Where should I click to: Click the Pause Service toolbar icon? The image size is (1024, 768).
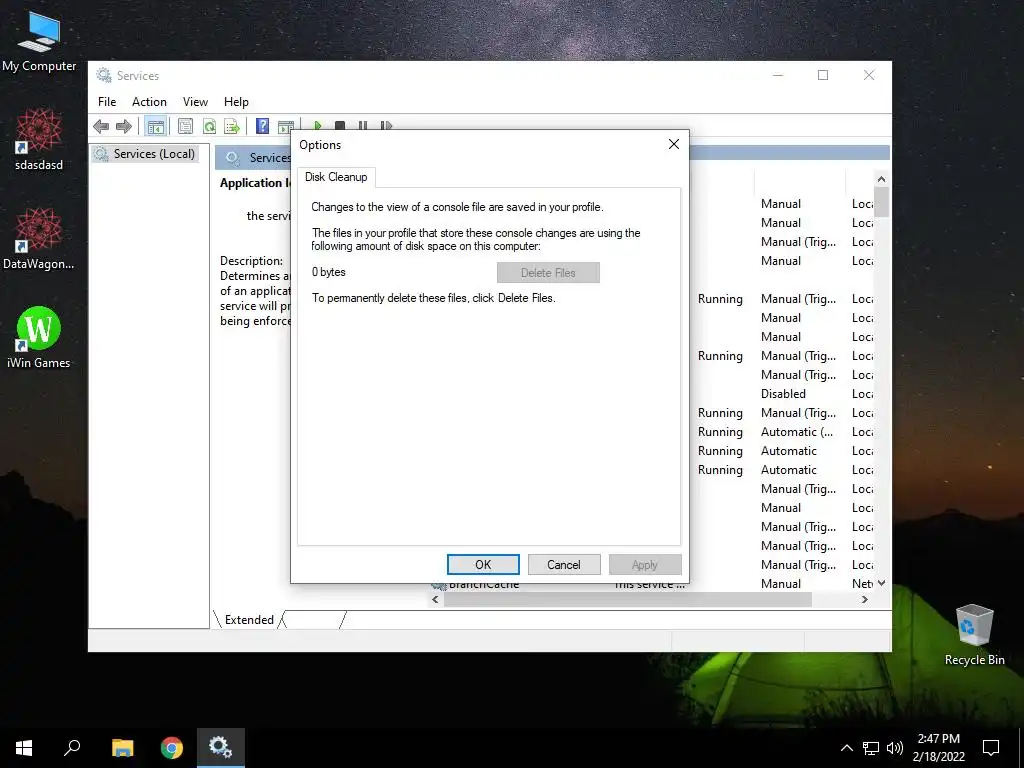[362, 125]
